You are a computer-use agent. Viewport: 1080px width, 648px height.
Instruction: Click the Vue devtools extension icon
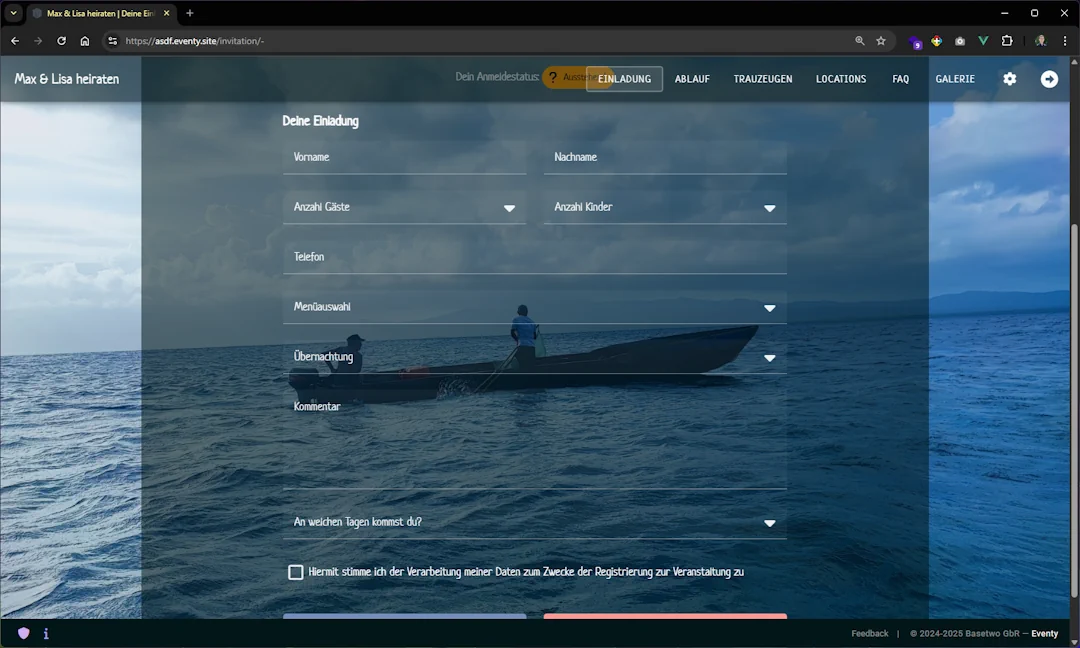click(x=983, y=41)
